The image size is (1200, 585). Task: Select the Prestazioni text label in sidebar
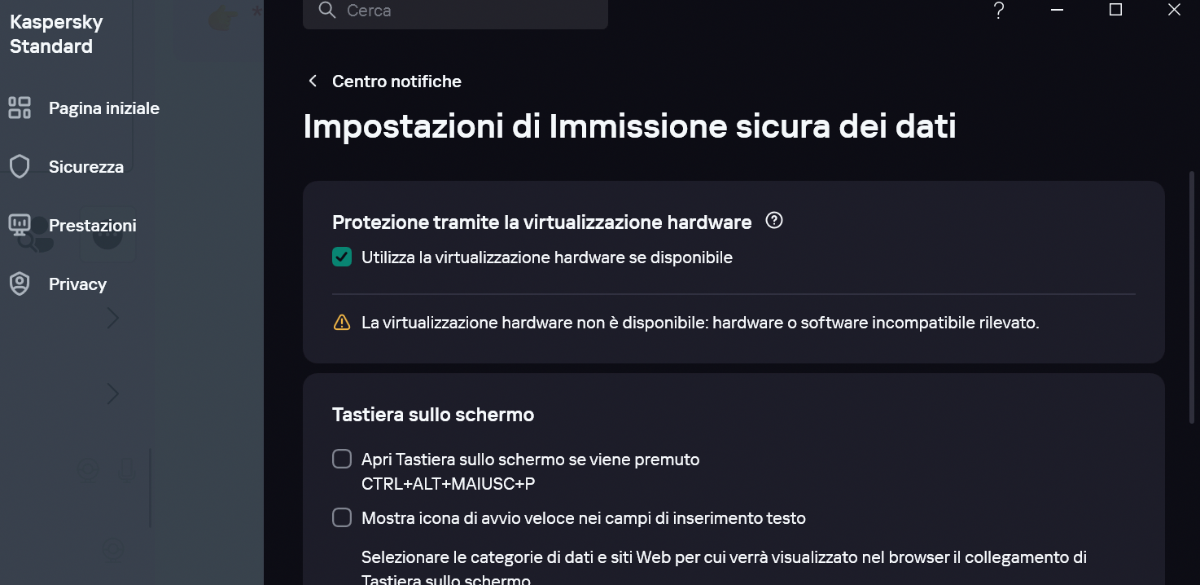pyautogui.click(x=92, y=225)
